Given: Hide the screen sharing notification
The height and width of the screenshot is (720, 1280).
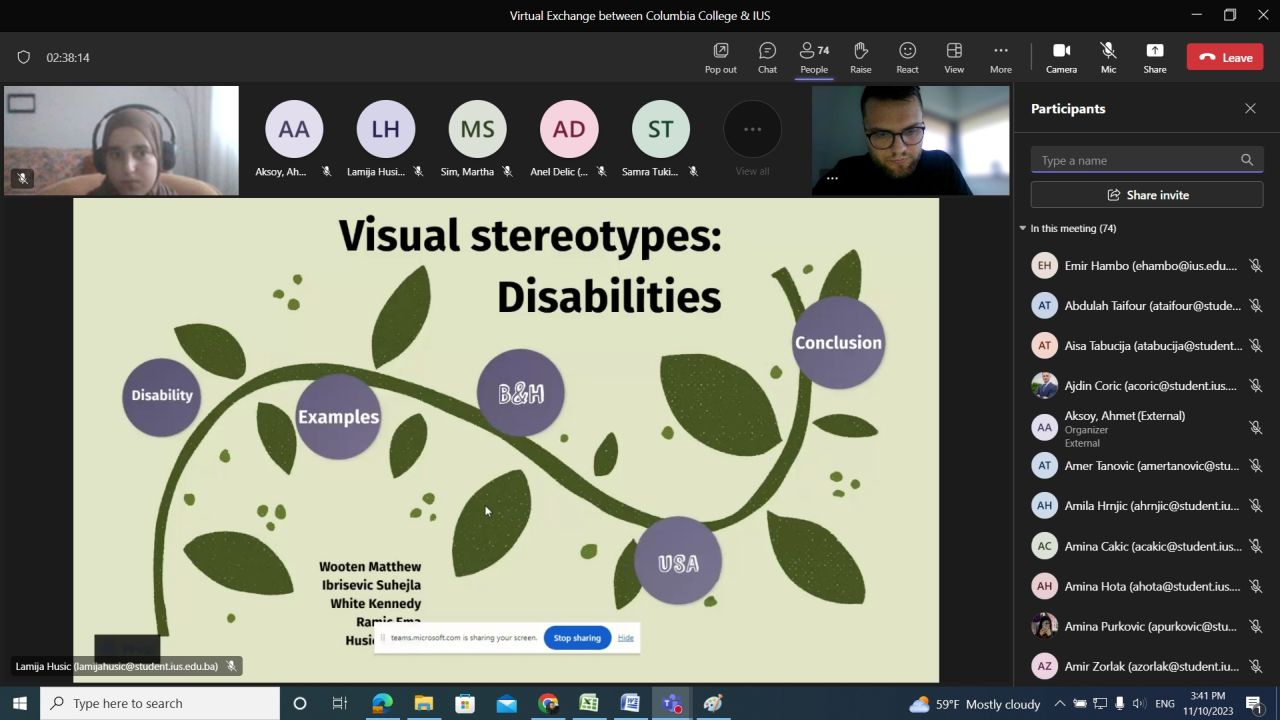Looking at the screenshot, I should click(626, 638).
